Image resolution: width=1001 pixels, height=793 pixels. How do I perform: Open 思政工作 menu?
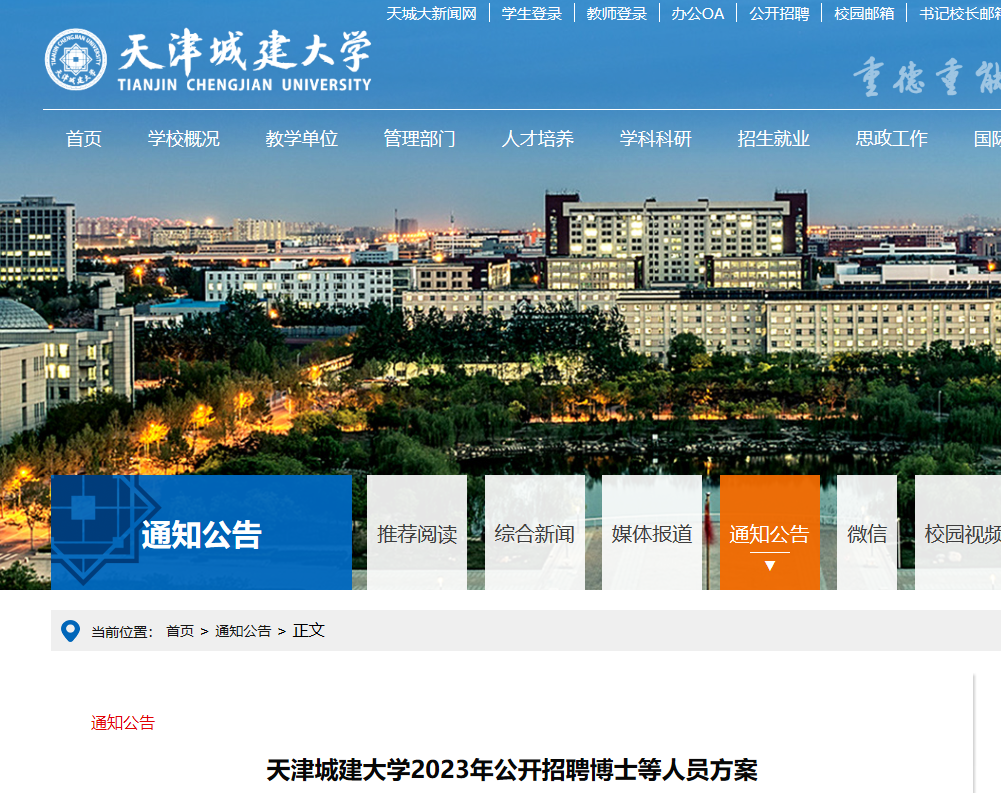[891, 139]
